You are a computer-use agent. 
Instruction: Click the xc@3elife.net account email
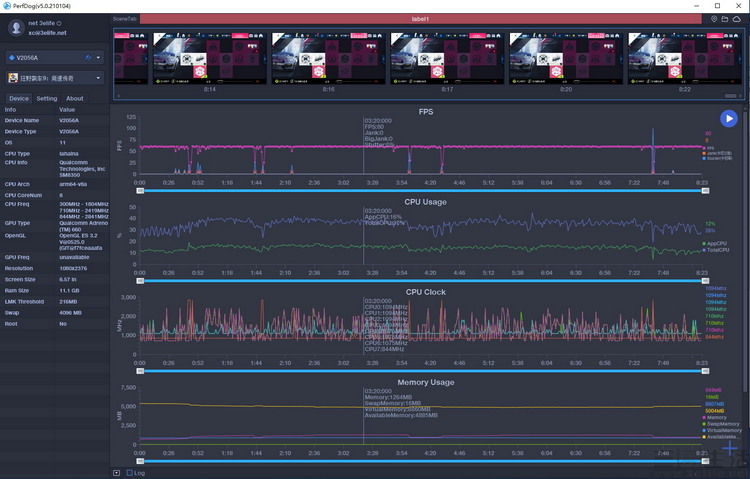click(47, 33)
